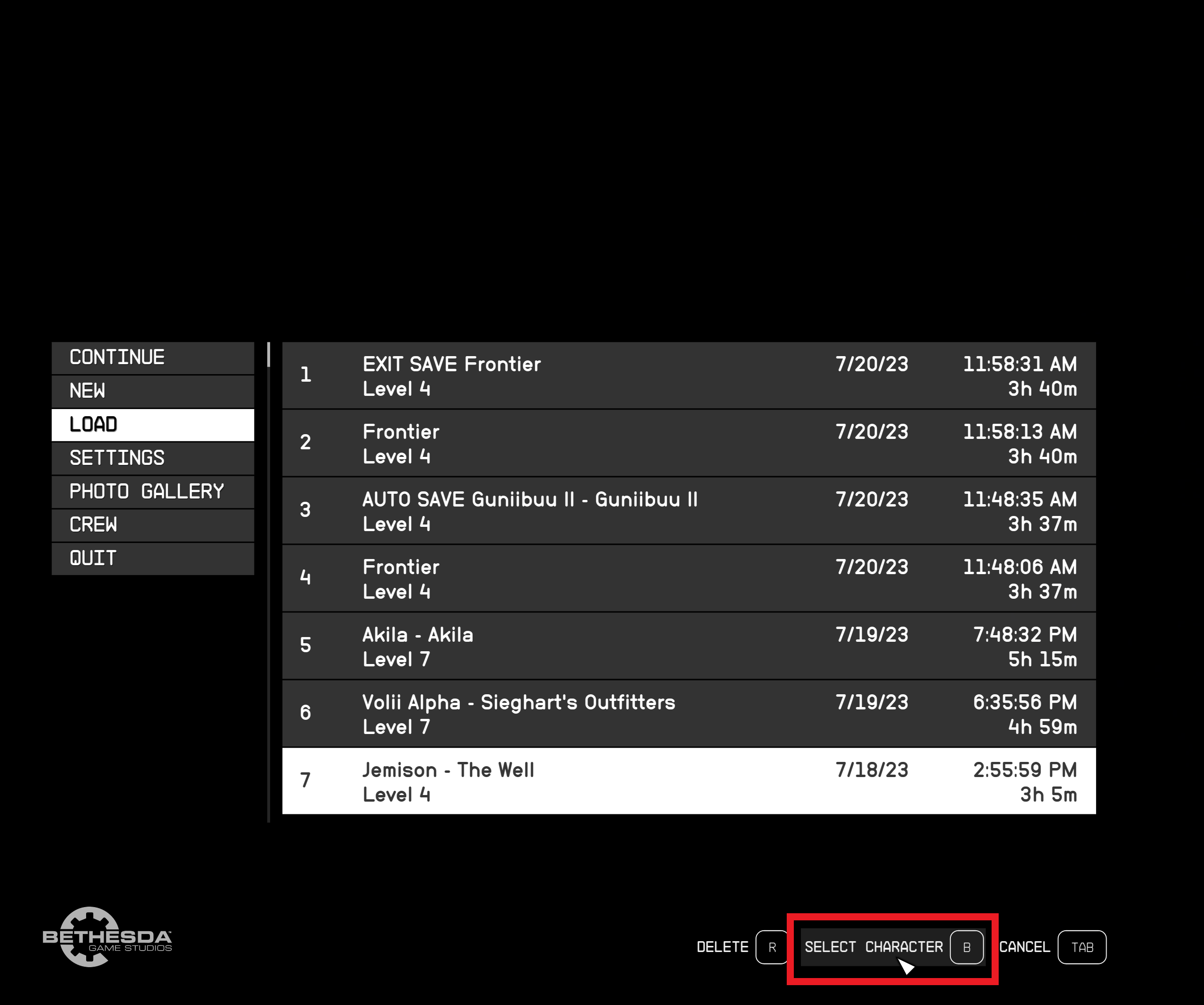
Task: Click the Select Character button label
Action: (x=873, y=947)
